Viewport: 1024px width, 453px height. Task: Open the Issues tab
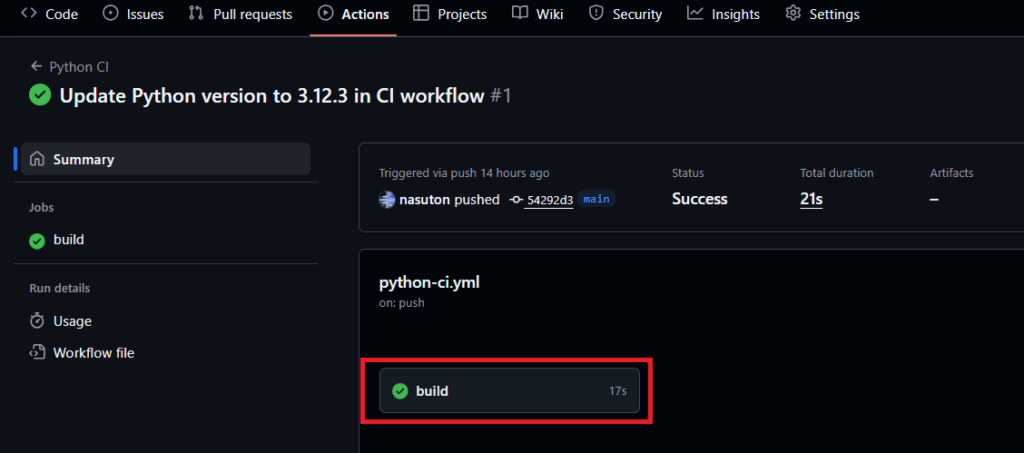[x=134, y=14]
